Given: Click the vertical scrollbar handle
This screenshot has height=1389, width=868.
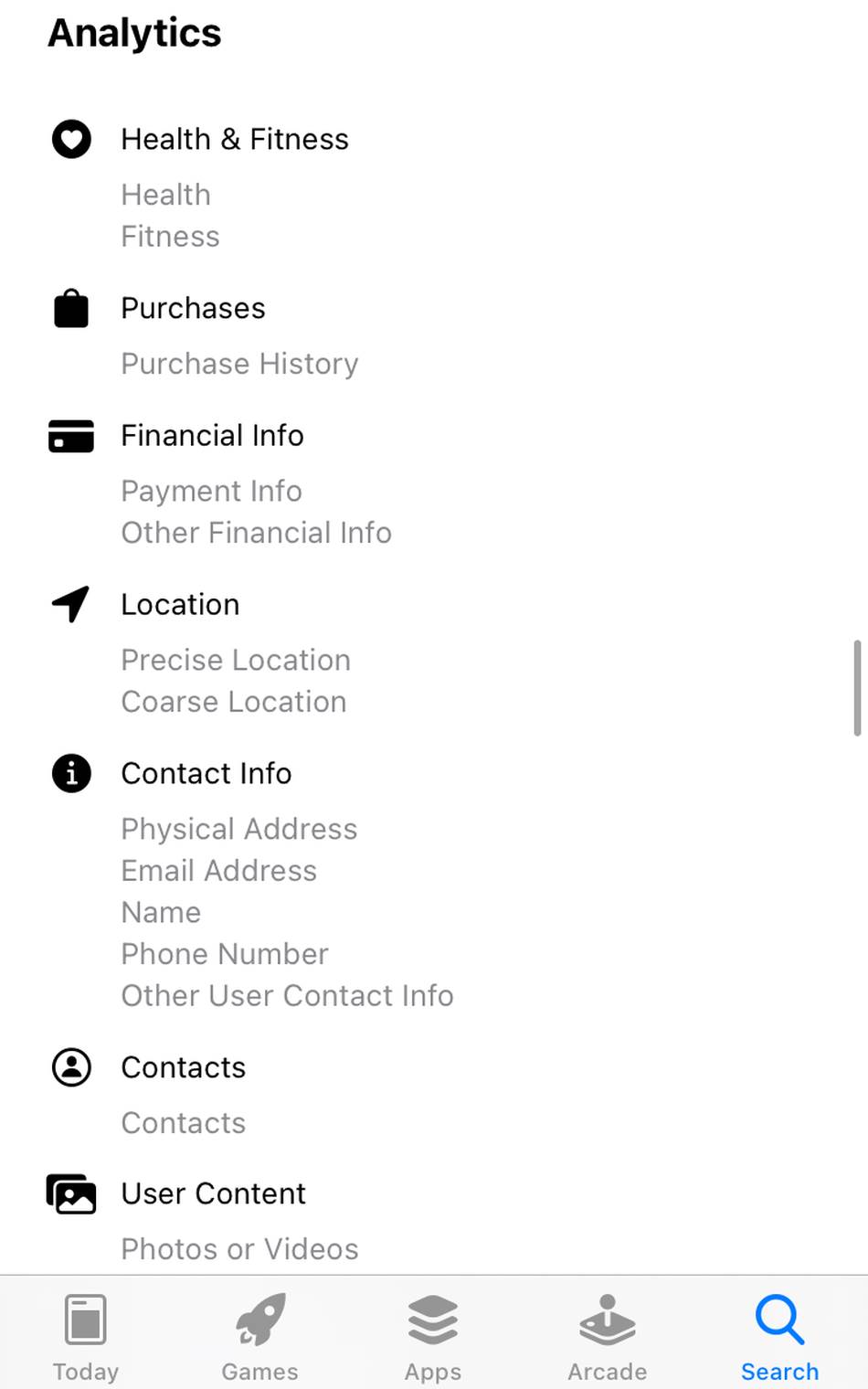Looking at the screenshot, I should point(857,687).
